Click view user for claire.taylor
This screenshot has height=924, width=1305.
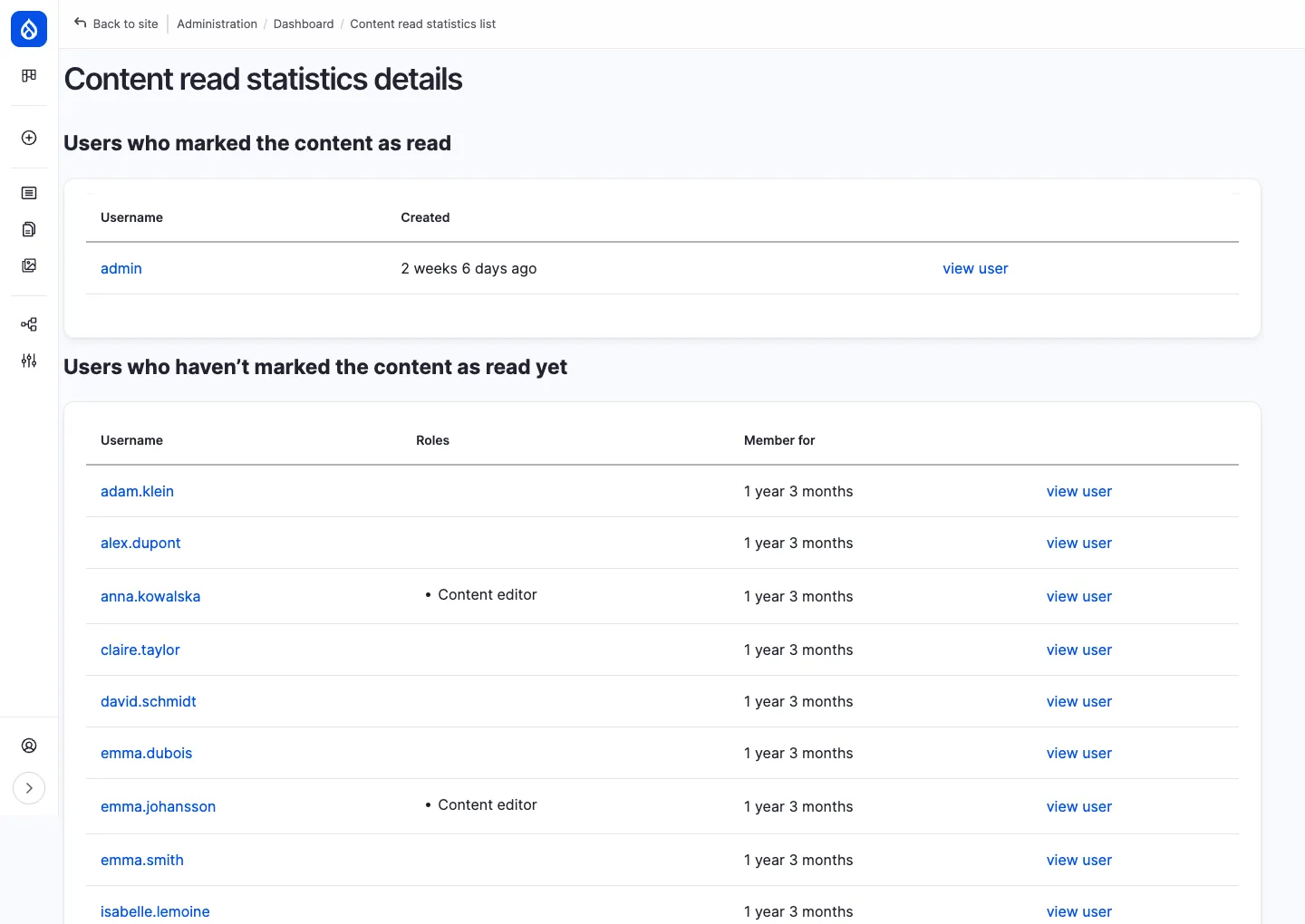1079,650
